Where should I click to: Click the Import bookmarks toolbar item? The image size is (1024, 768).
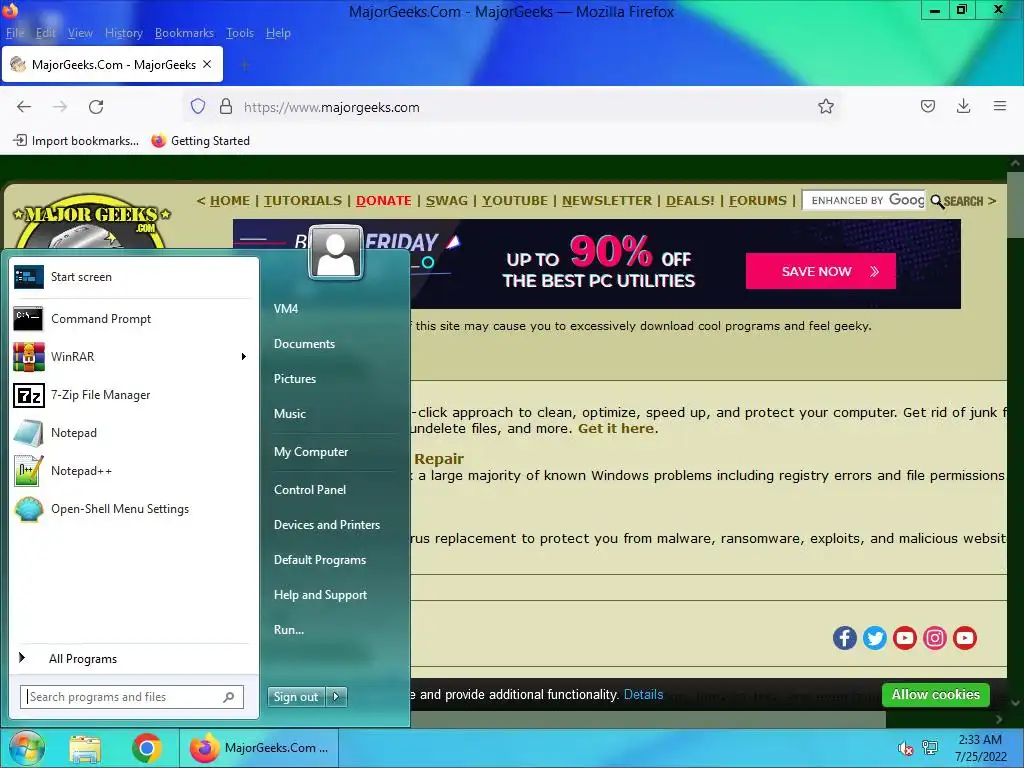[76, 140]
